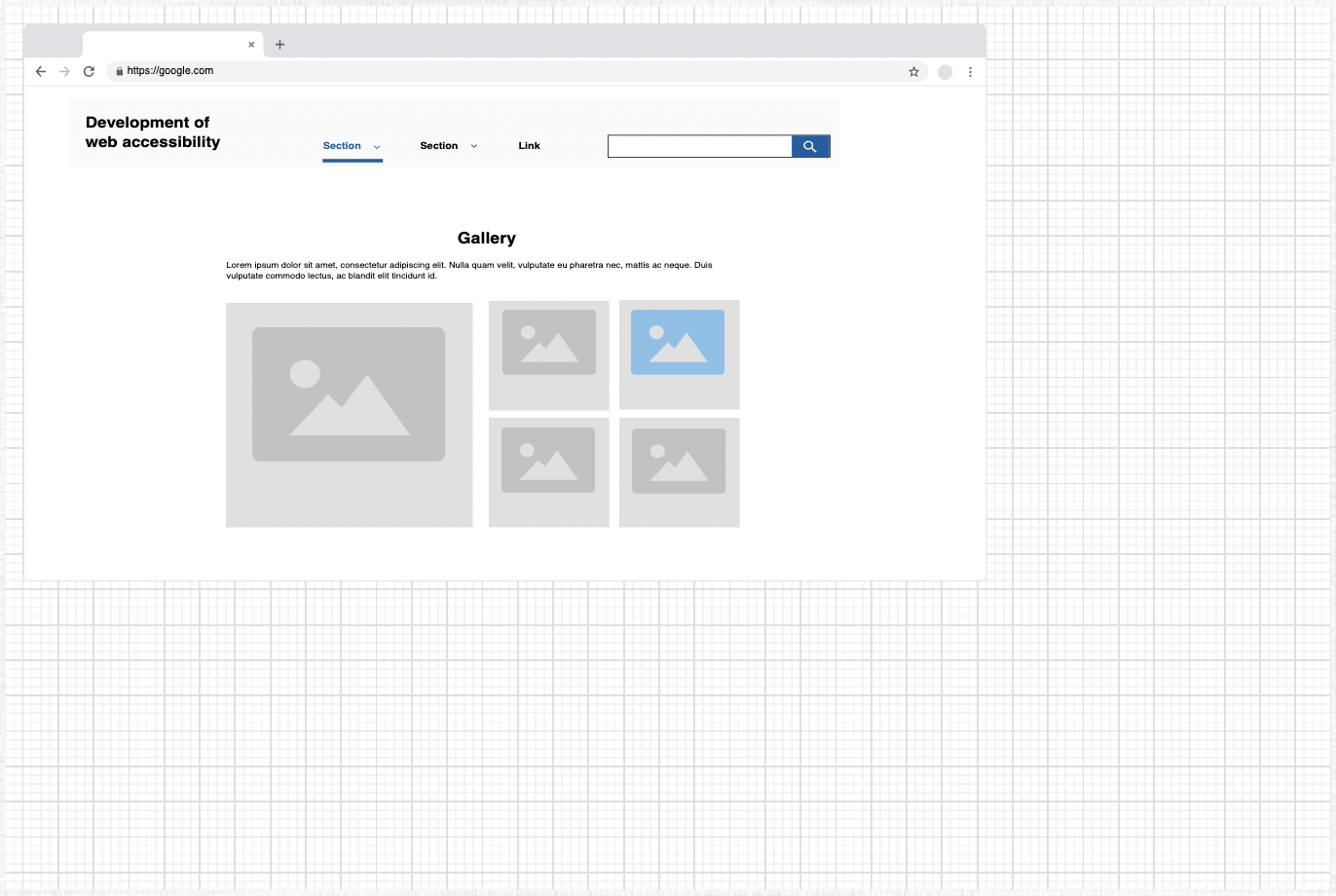Click the site search text field

pyautogui.click(x=699, y=146)
